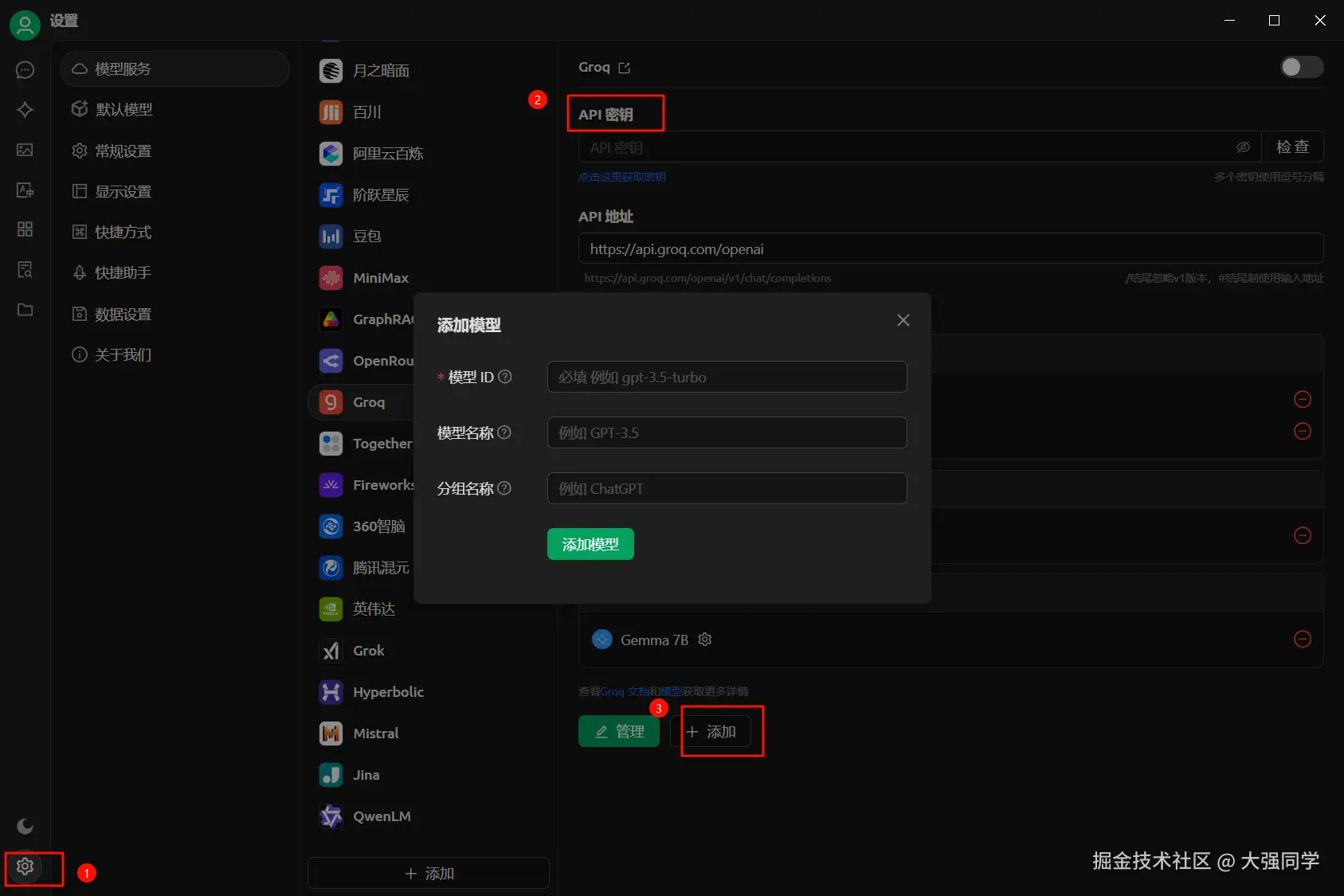Click the OpenRouter provider logo
The image size is (1344, 896).
tap(331, 361)
